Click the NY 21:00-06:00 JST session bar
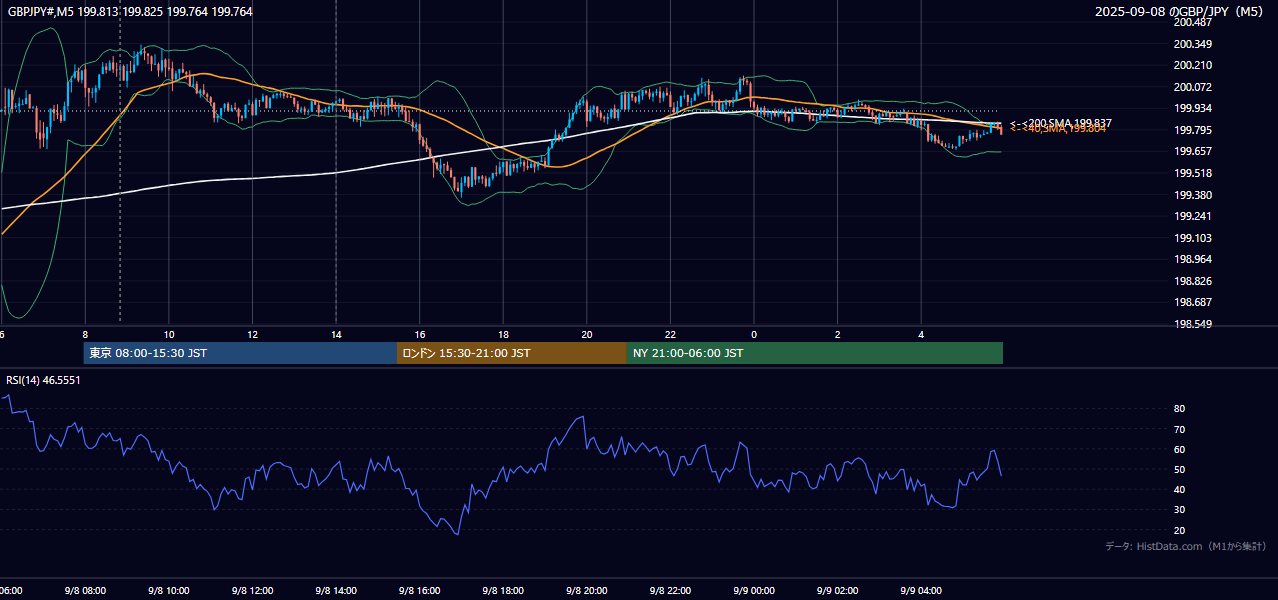 [x=815, y=353]
